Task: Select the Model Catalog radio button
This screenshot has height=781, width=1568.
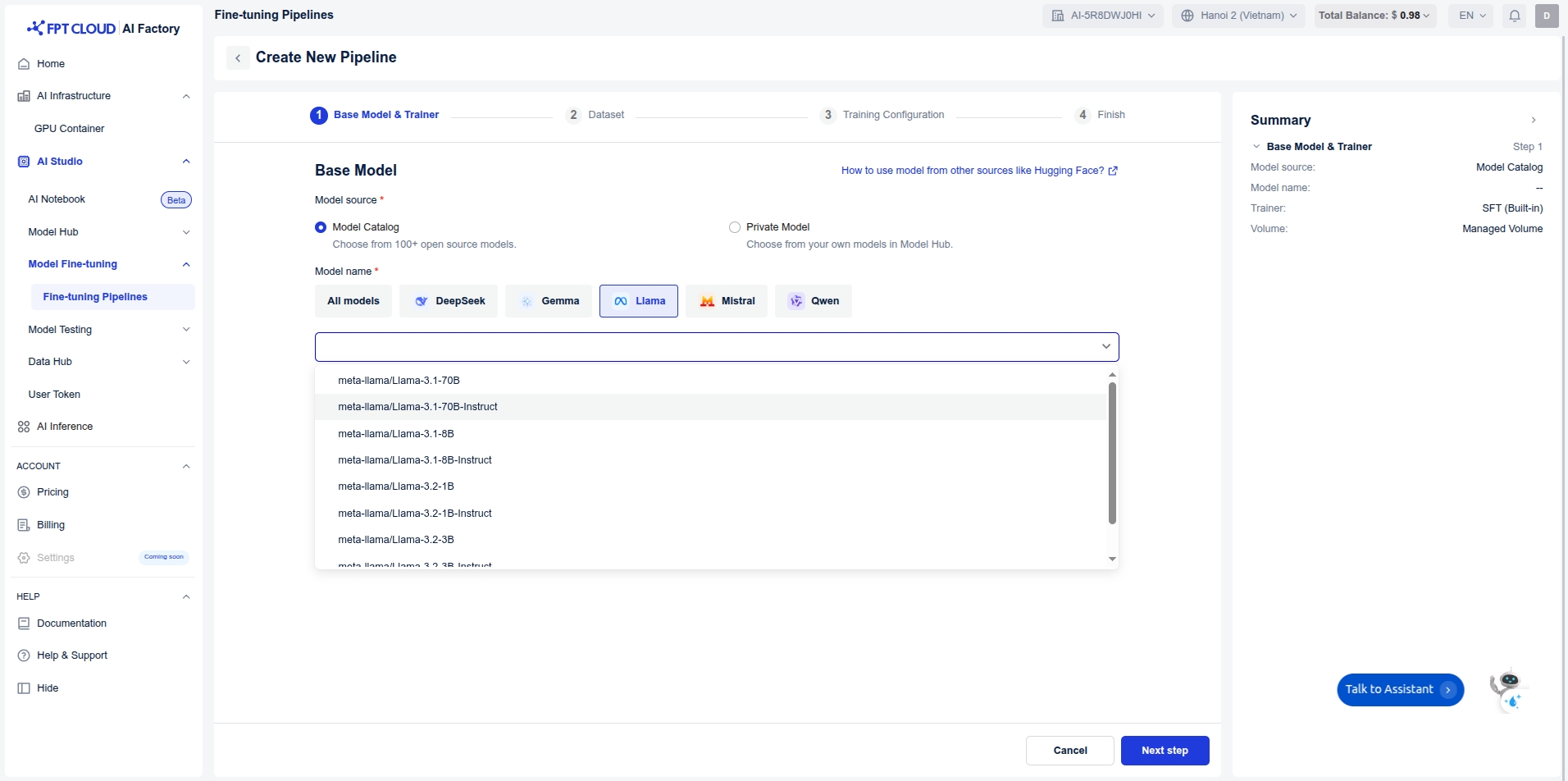Action: click(321, 227)
